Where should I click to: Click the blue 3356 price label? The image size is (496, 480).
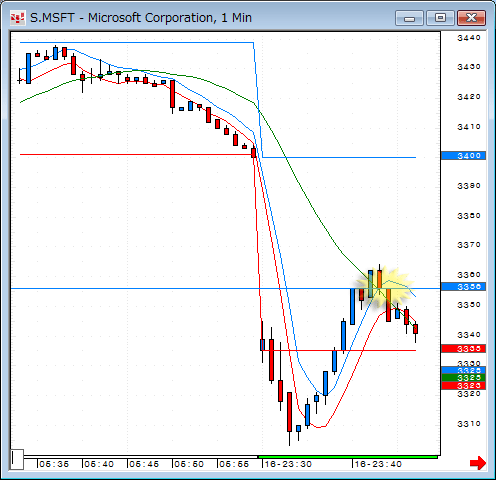click(463, 287)
